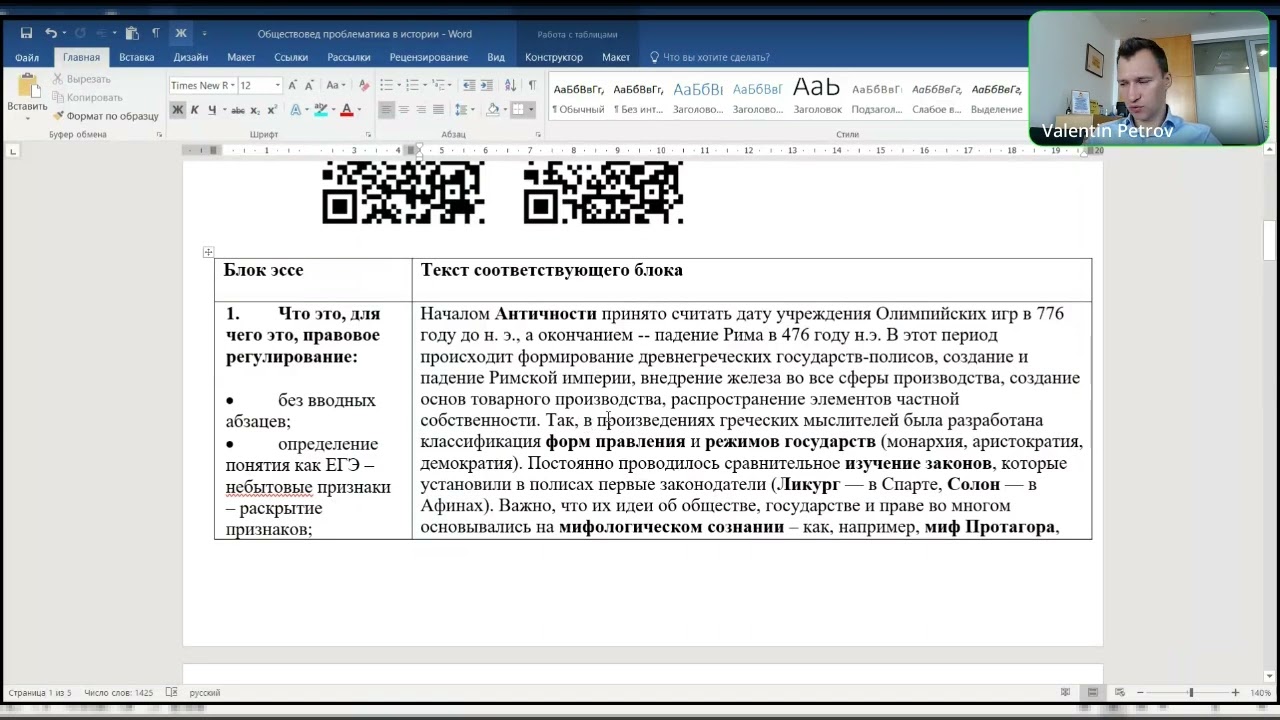Toggle superscript x² formatting
The image size is (1280, 720).
272,110
